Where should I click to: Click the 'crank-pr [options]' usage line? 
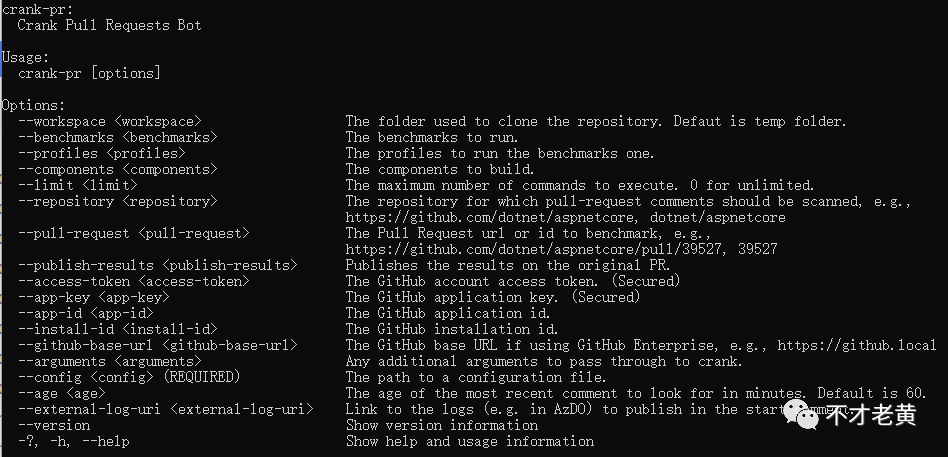(x=89, y=73)
